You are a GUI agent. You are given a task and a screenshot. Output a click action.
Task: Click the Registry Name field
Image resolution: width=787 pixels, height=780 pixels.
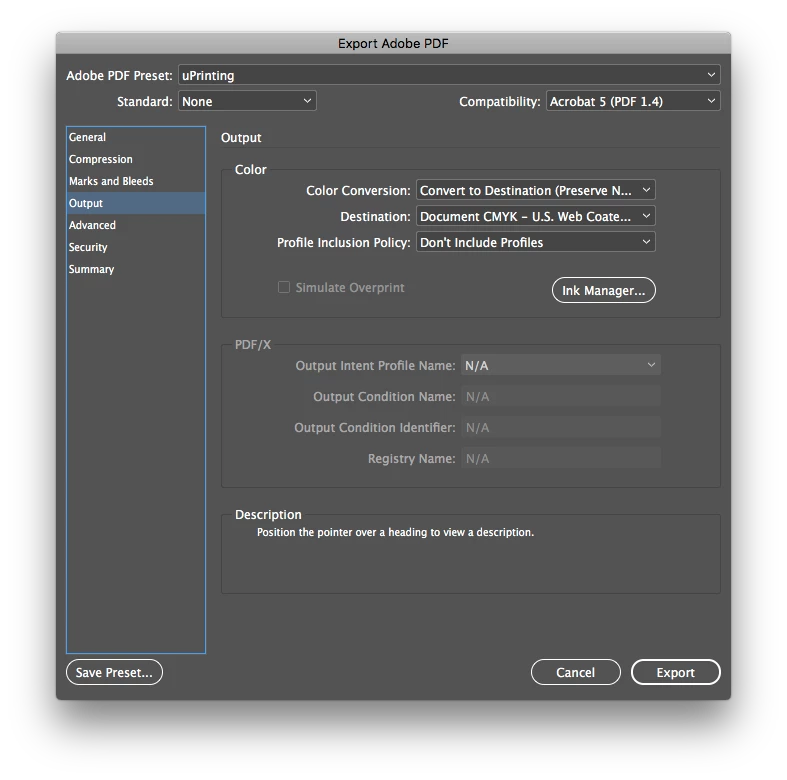coord(561,459)
